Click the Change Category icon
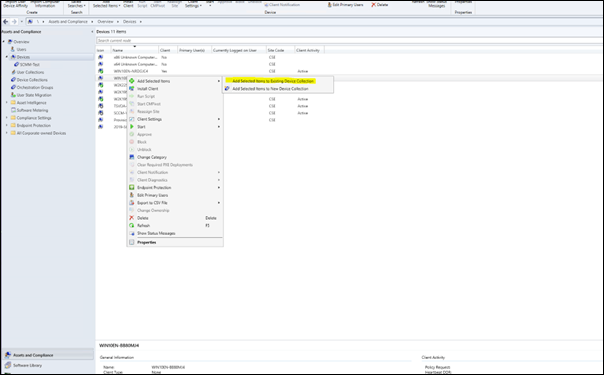Screen dimensions: 604x375 pos(132,157)
